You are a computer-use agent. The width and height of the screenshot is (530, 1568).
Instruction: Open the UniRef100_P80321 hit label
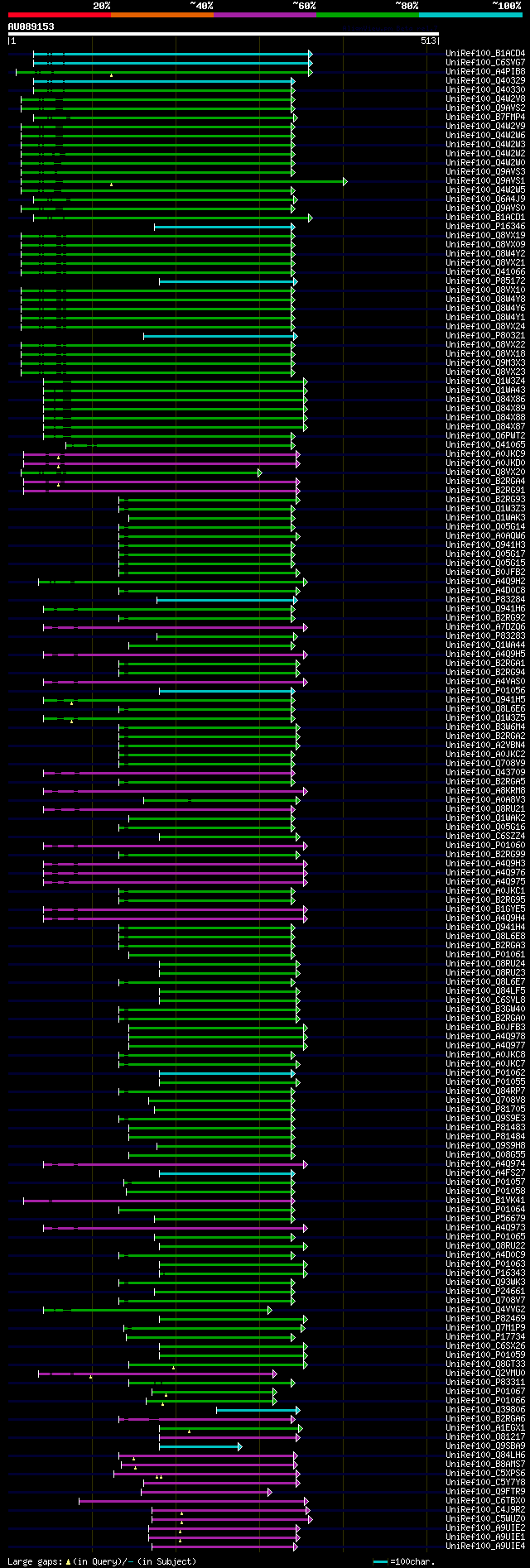click(485, 336)
